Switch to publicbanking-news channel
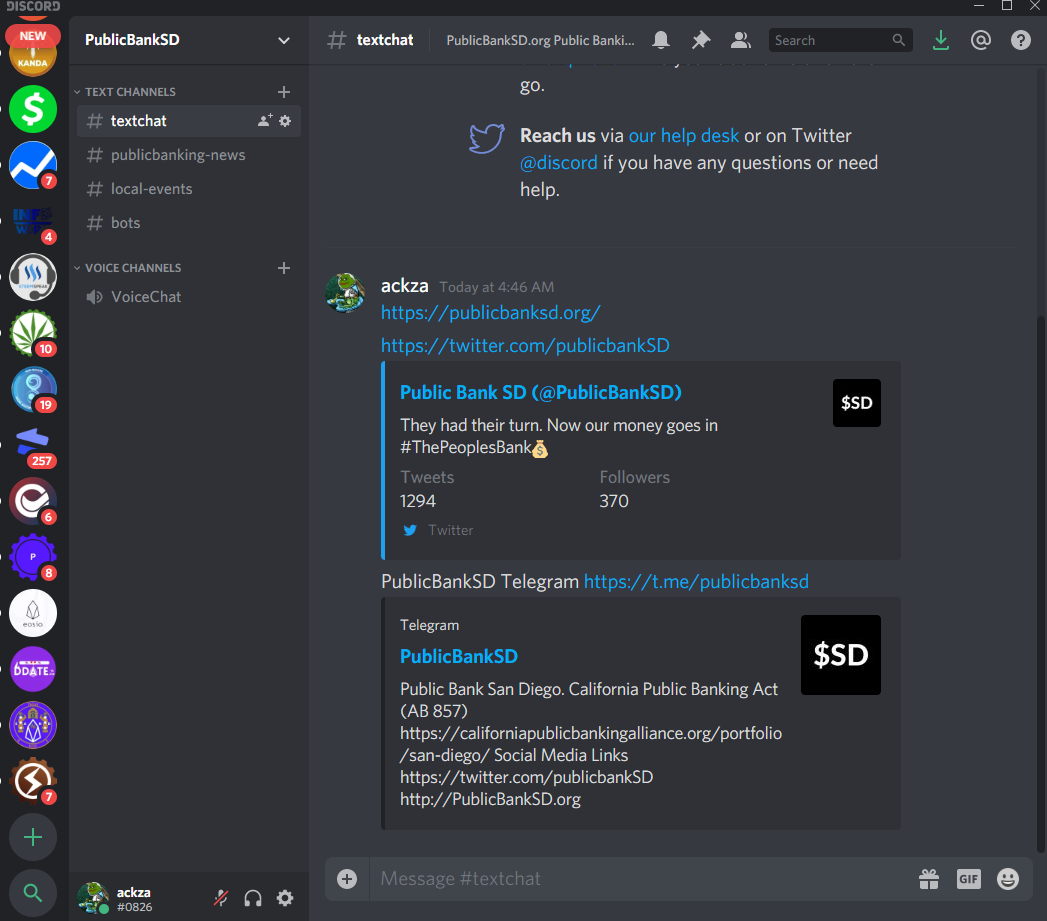 188,155
